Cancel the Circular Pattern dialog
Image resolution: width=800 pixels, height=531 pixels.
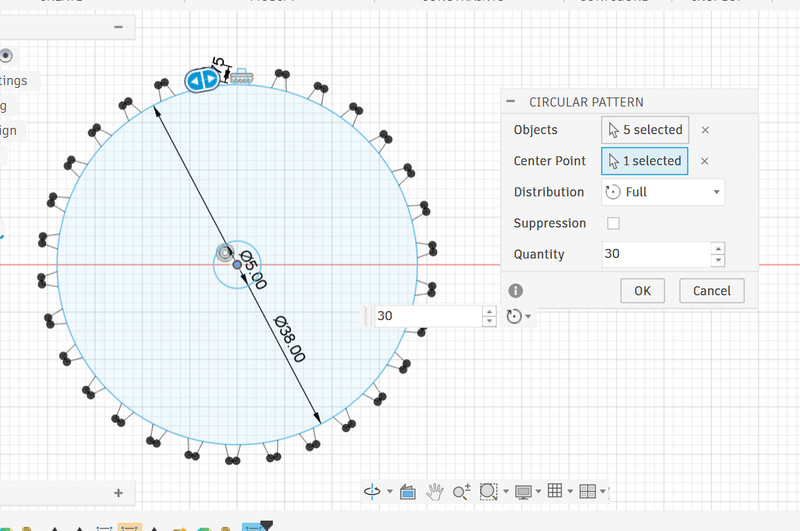point(712,291)
